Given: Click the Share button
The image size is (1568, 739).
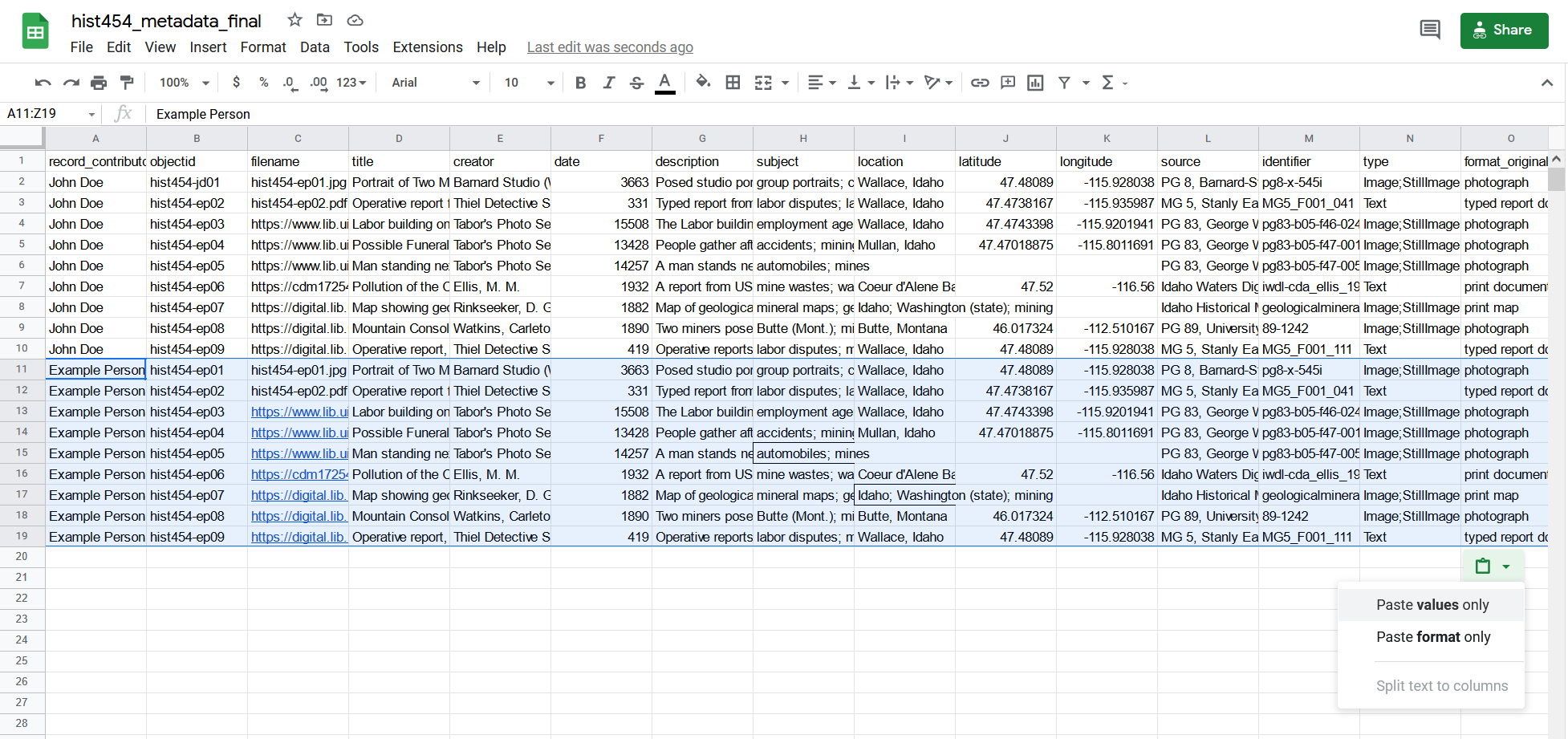Looking at the screenshot, I should pos(1504,30).
